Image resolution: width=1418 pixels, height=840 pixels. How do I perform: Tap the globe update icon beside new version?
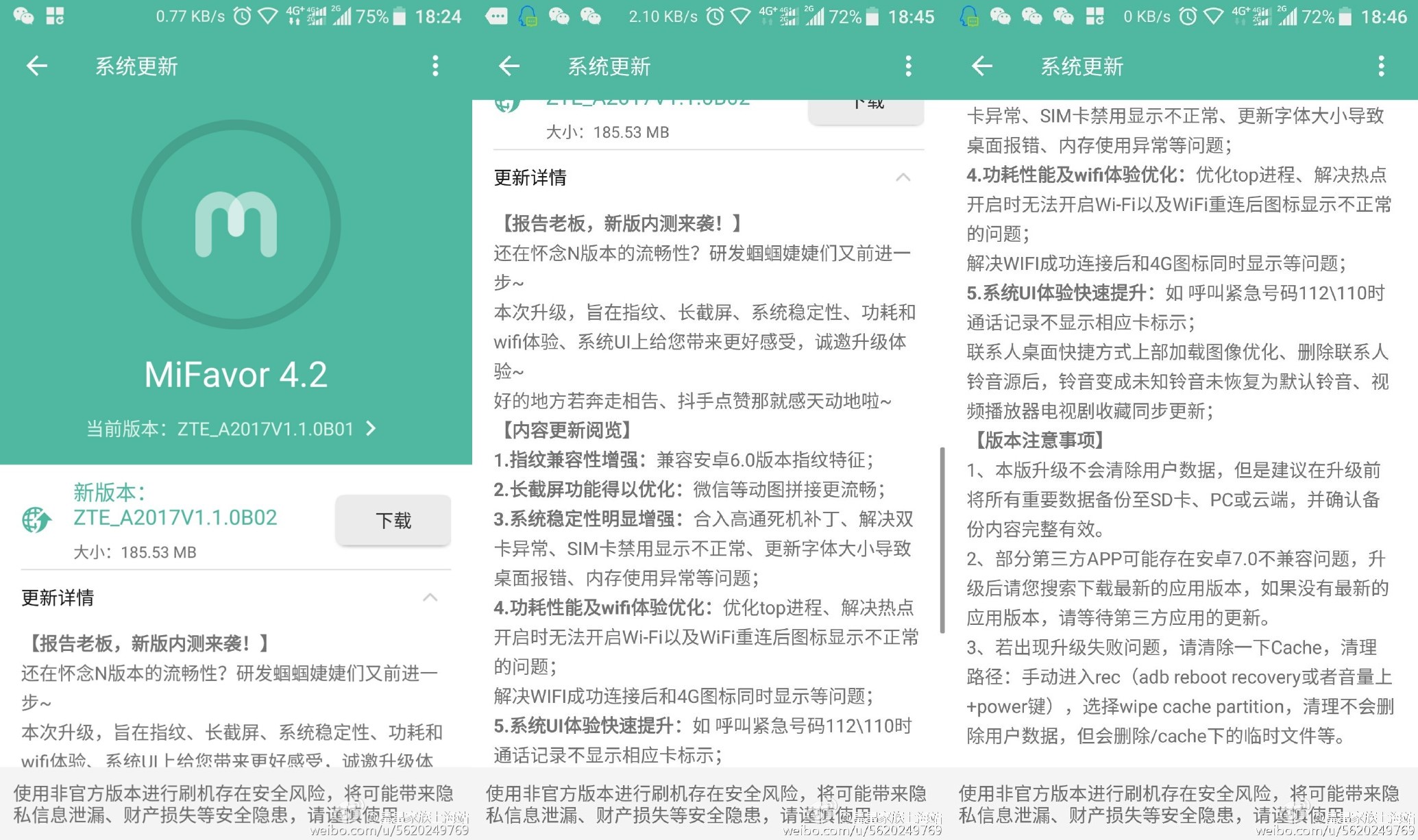(36, 520)
